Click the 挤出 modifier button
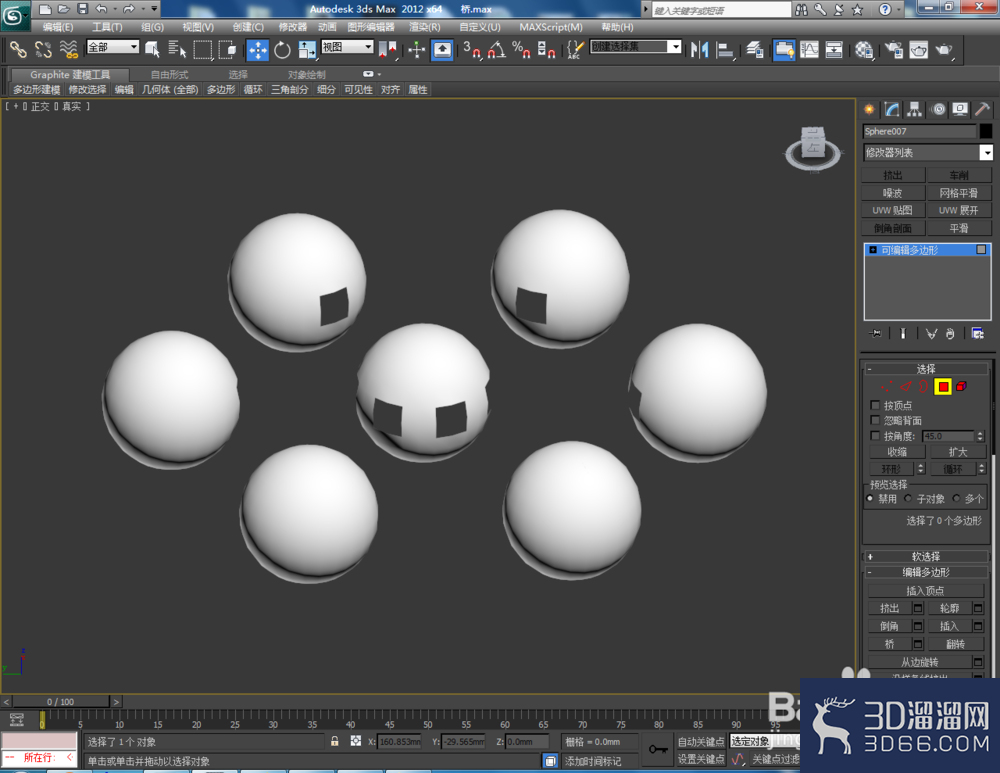This screenshot has width=1000, height=773. pyautogui.click(x=893, y=175)
